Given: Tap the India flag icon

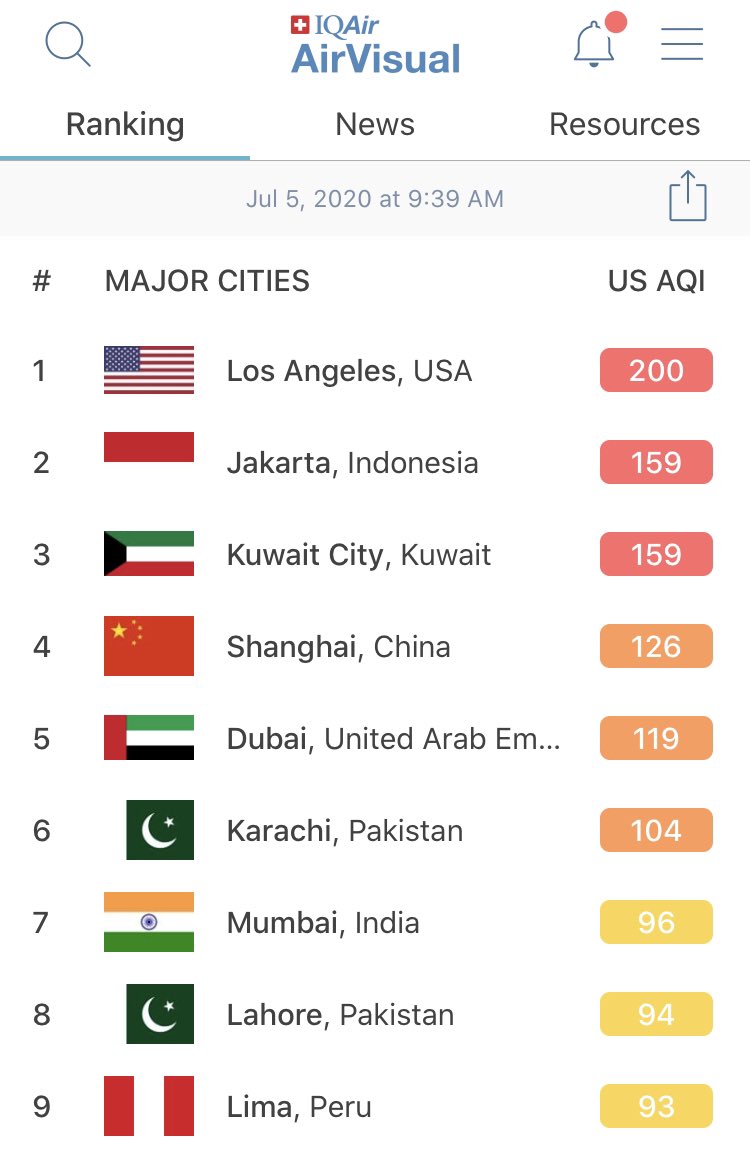Looking at the screenshot, I should click(x=149, y=922).
